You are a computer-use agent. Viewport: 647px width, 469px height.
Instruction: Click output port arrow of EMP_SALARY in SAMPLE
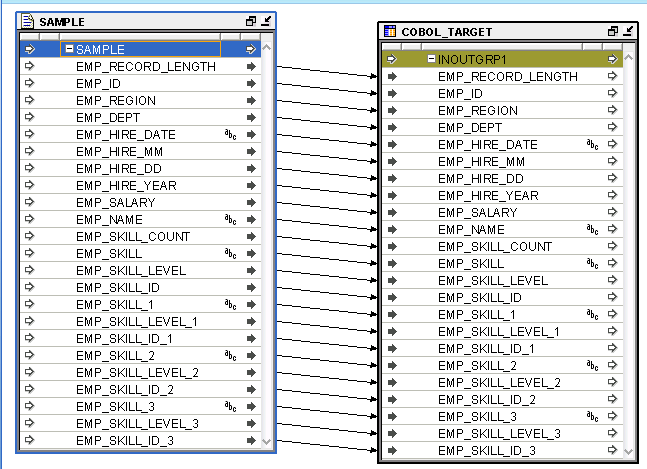coord(251,202)
